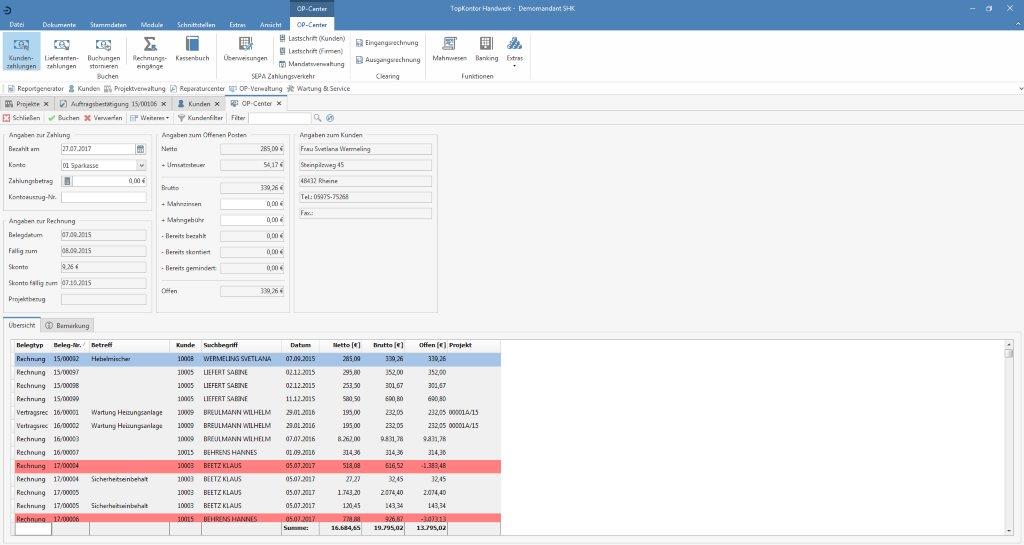Launch Reportgenerator from quick bar

(x=35, y=89)
